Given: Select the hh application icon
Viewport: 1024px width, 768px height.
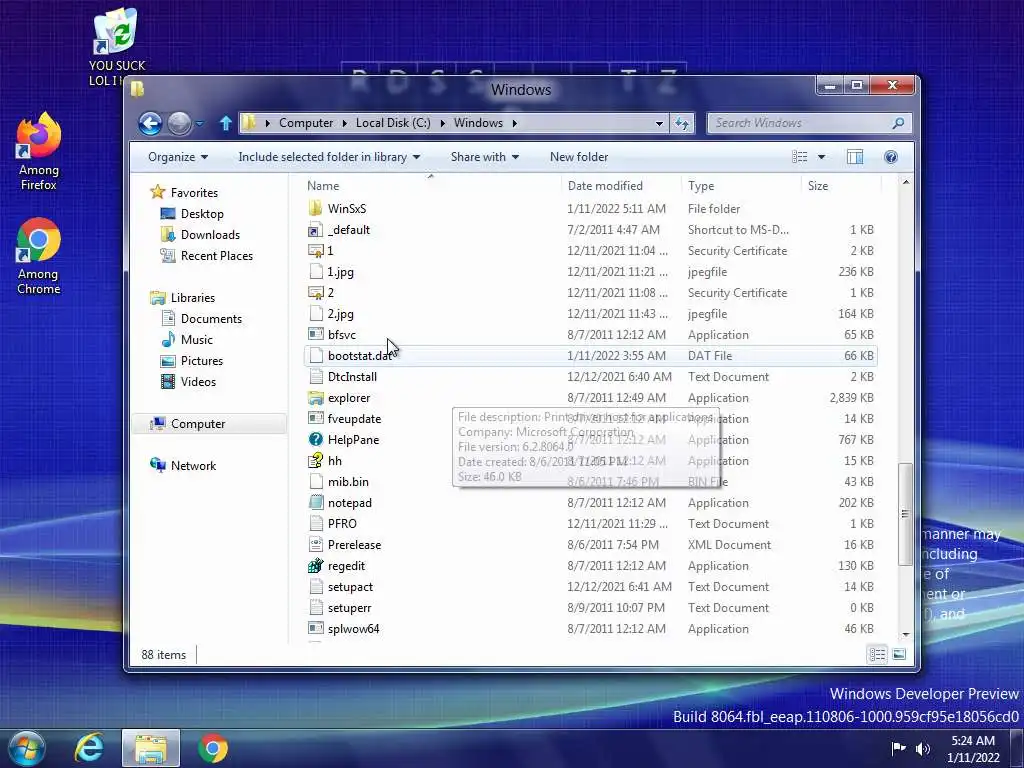Looking at the screenshot, I should [315, 460].
